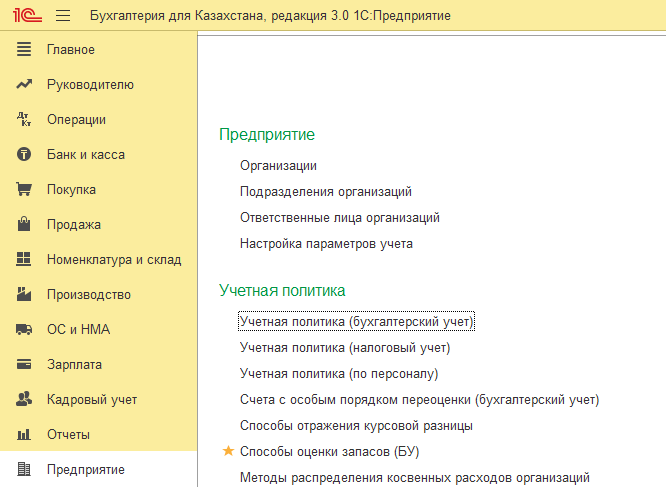The height and width of the screenshot is (487, 666).
Task: Open Ответственные лица организаций
Action: coord(340,217)
